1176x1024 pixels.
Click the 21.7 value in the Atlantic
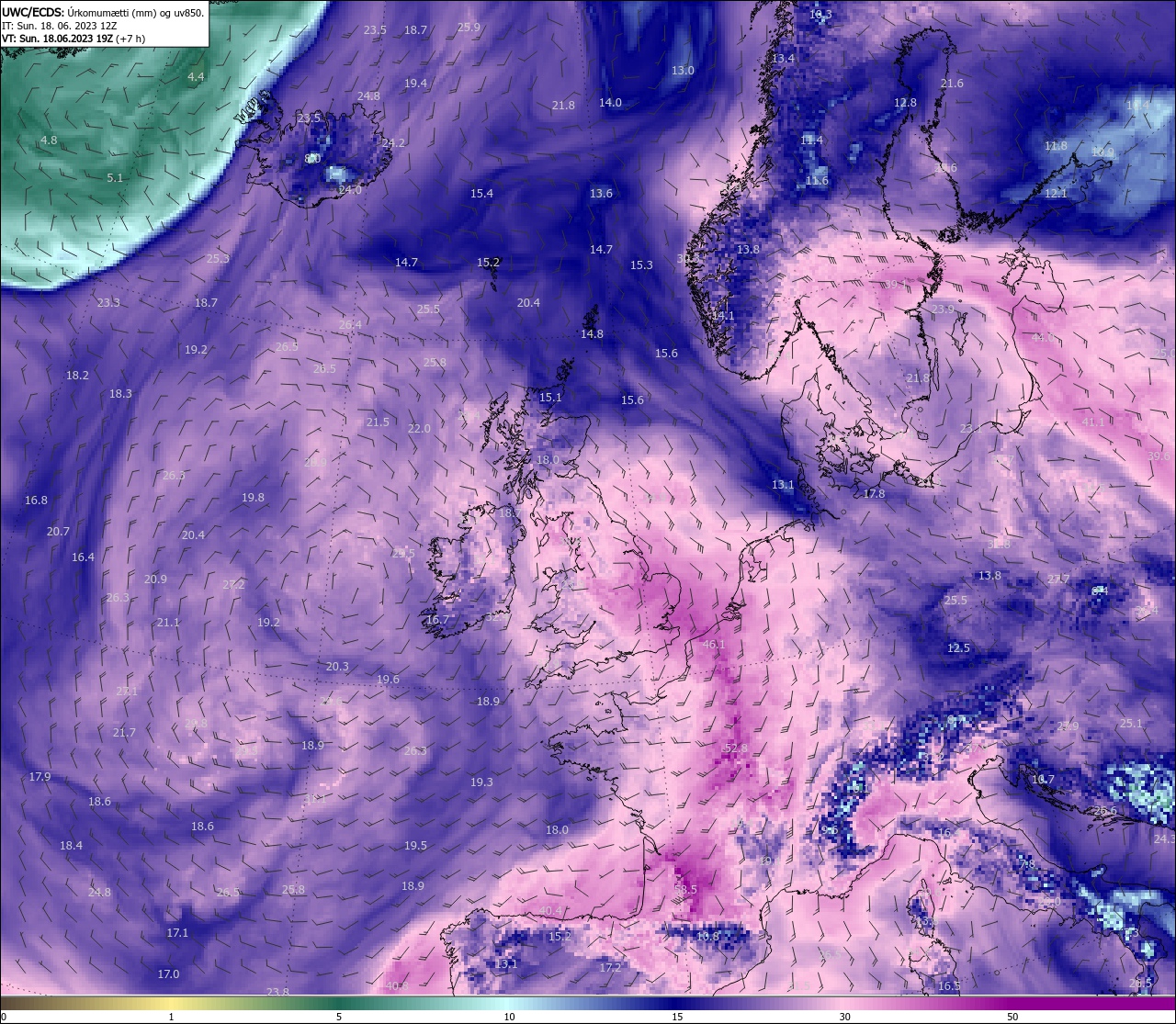[124, 733]
